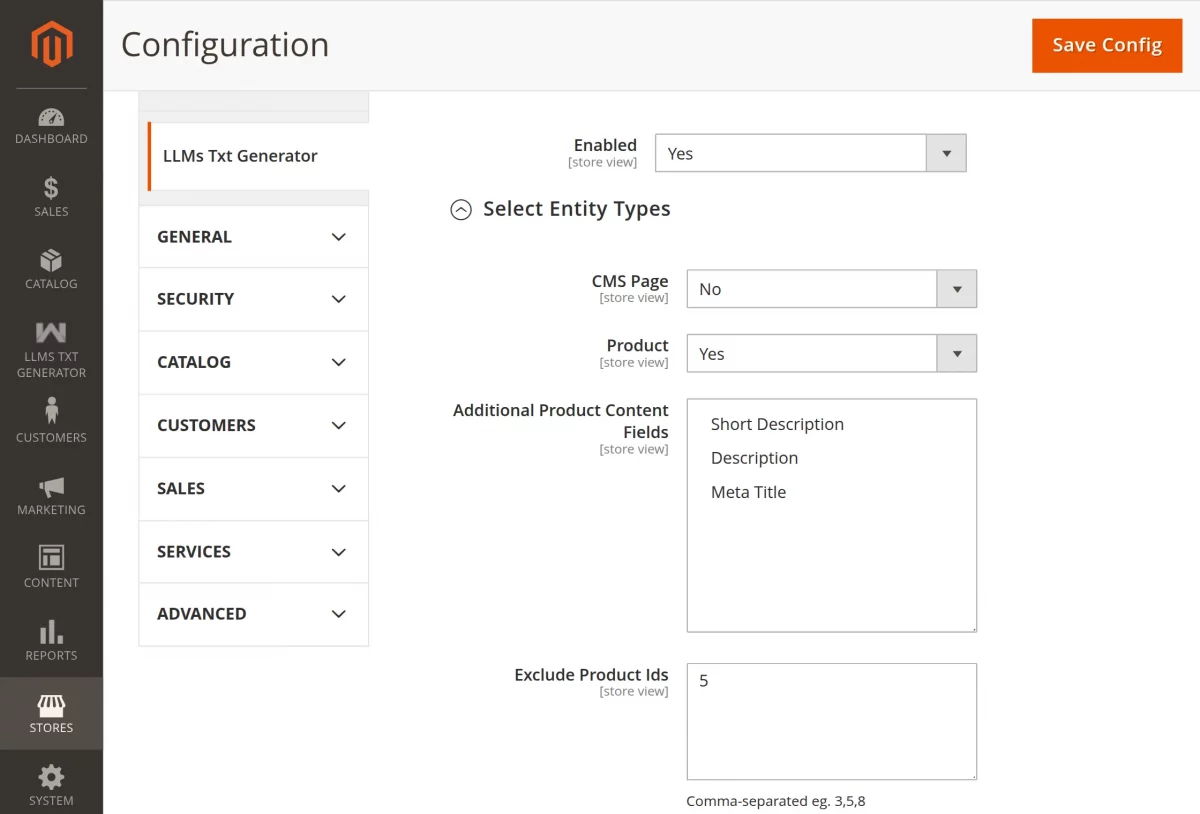Select Short Description in the multiselect list
The width and height of the screenshot is (1200, 814).
(777, 424)
